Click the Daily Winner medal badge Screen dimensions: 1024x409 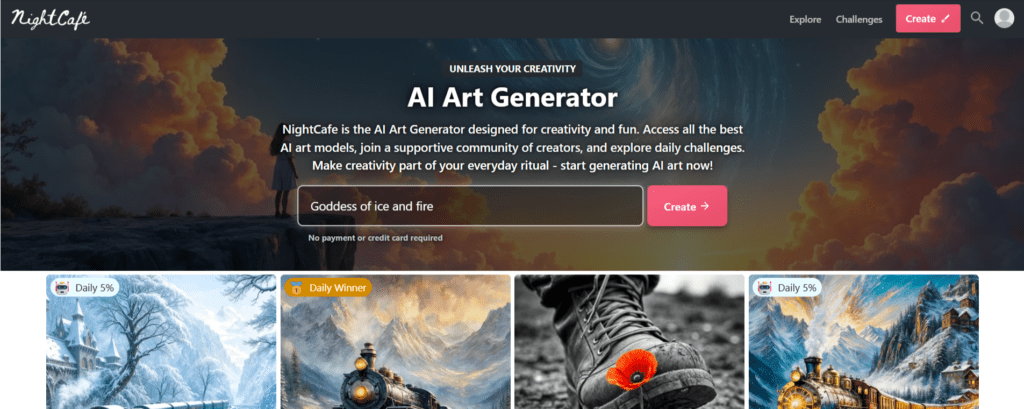tap(328, 287)
